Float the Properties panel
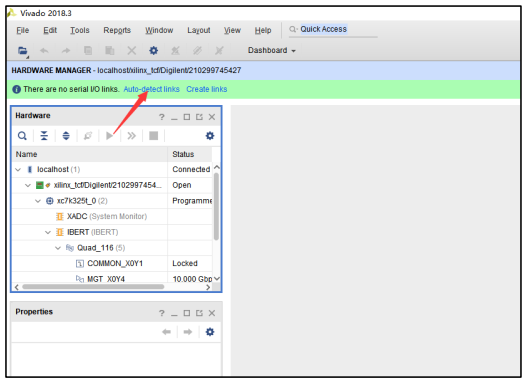This screenshot has height=382, width=527. (x=199, y=313)
